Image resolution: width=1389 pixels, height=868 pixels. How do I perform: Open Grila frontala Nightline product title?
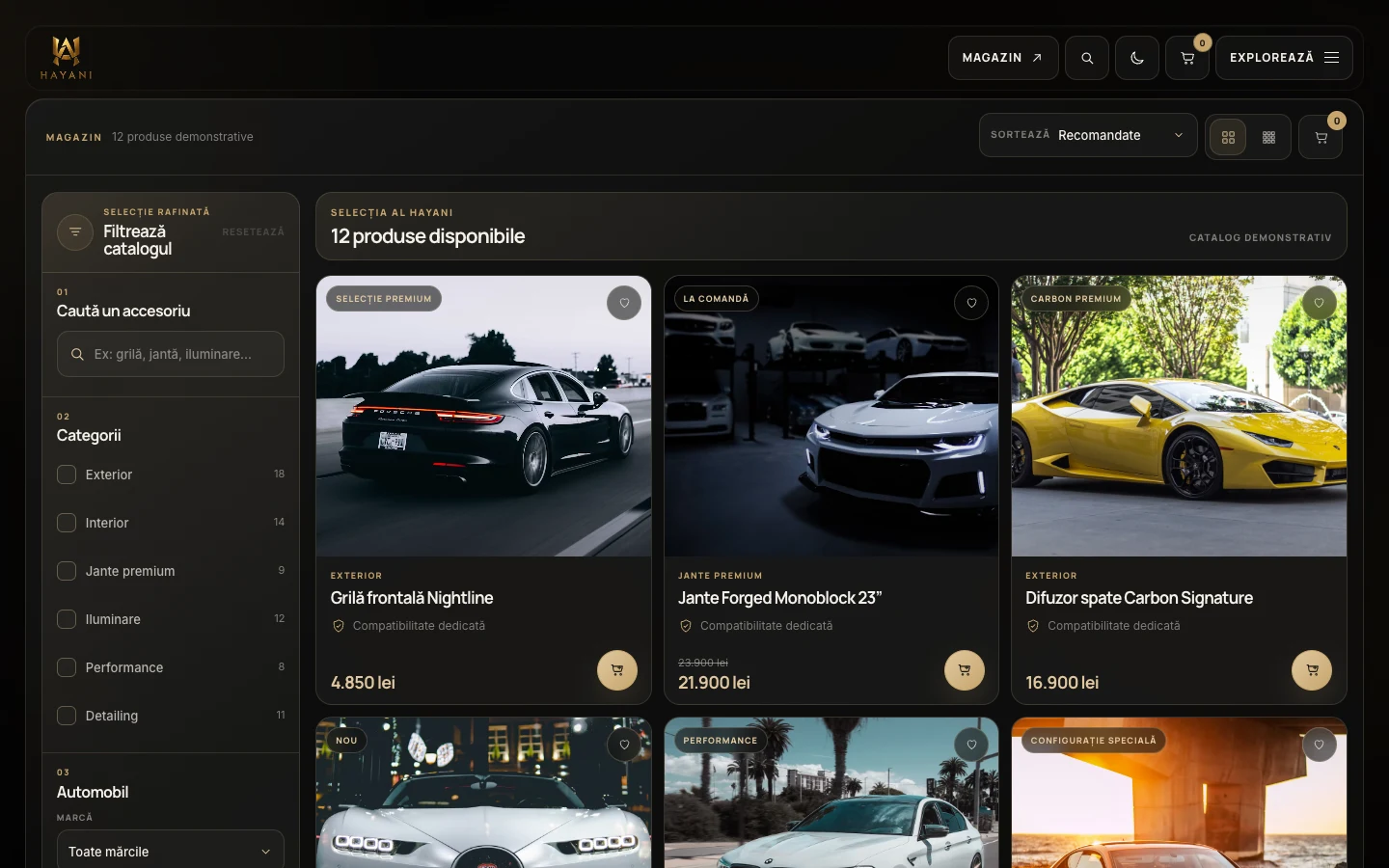(x=412, y=598)
